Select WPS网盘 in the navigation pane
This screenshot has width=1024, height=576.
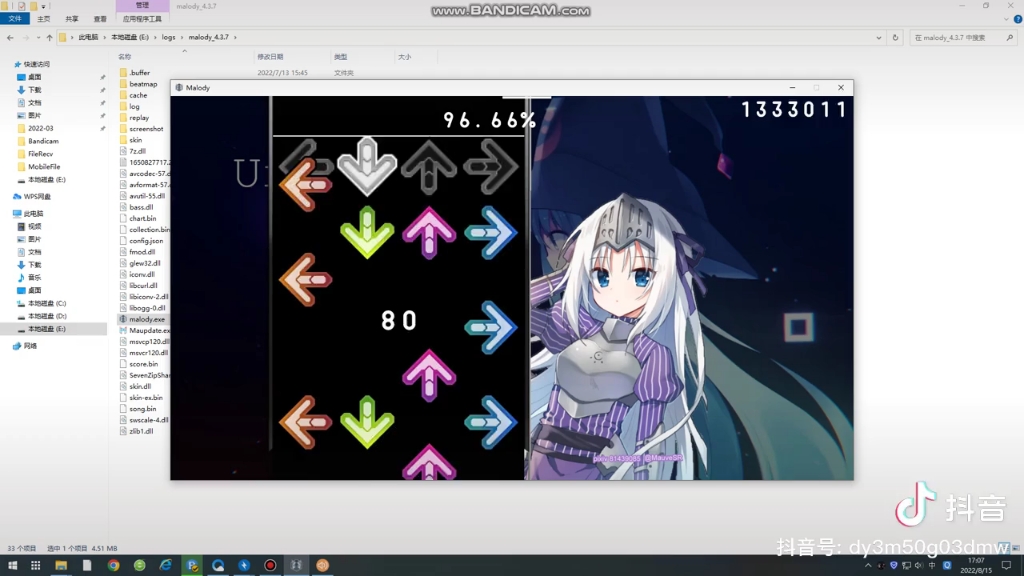click(37, 197)
